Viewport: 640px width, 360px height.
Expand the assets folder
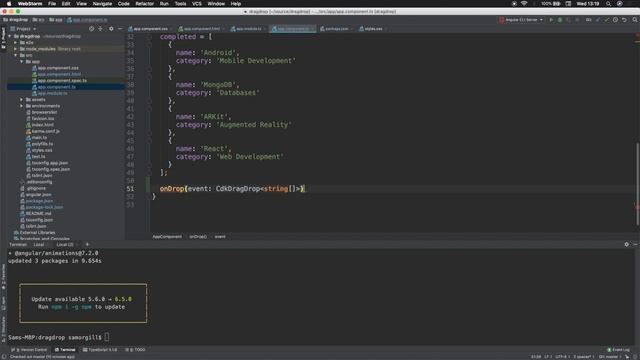(x=22, y=100)
